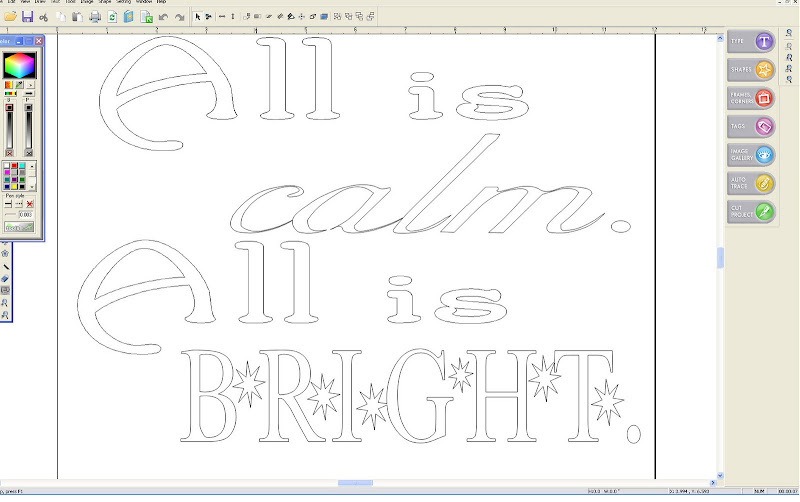Click the Undo arrow icon

pyautogui.click(x=162, y=17)
